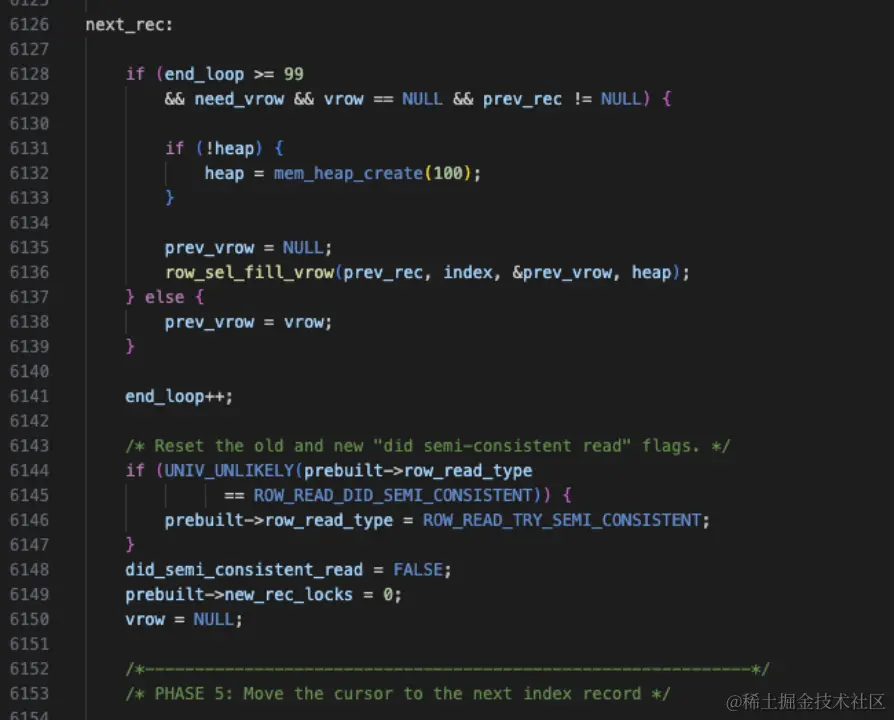This screenshot has width=894, height=720.
Task: Click line number 6137 beside else
Action: click(x=29, y=297)
